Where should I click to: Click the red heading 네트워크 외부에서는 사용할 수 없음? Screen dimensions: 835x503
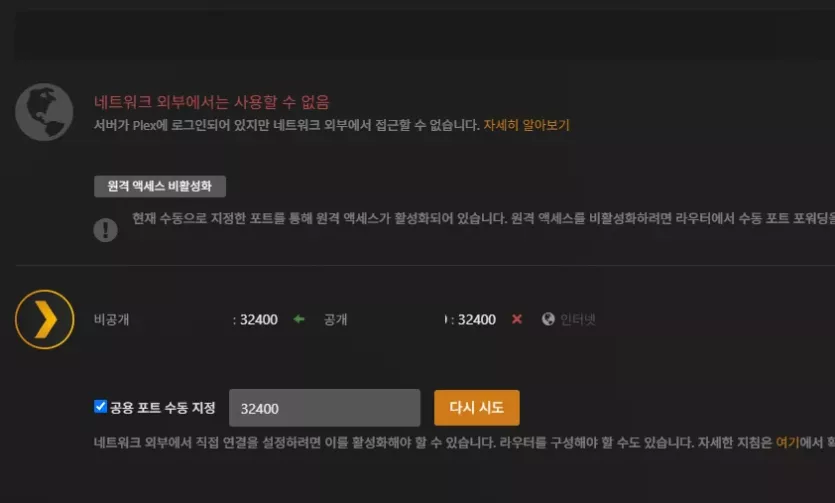coord(212,102)
